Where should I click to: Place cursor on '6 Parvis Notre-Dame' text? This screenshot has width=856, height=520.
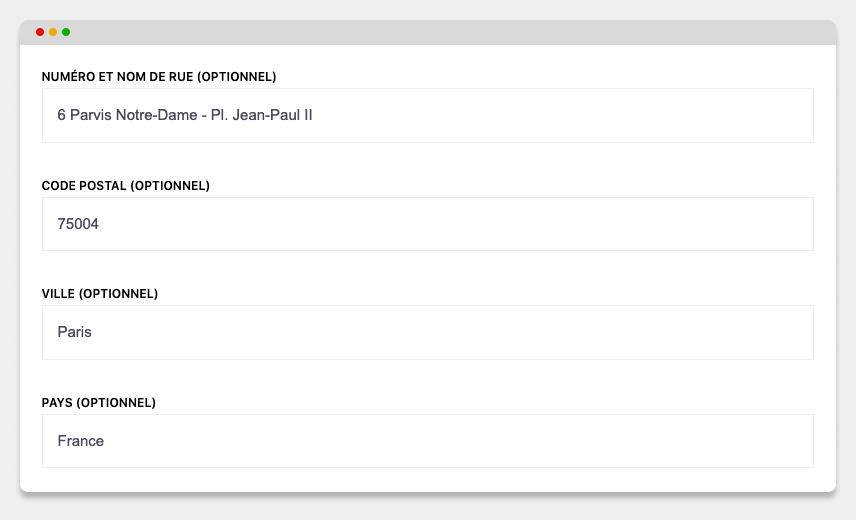pyautogui.click(x=127, y=115)
